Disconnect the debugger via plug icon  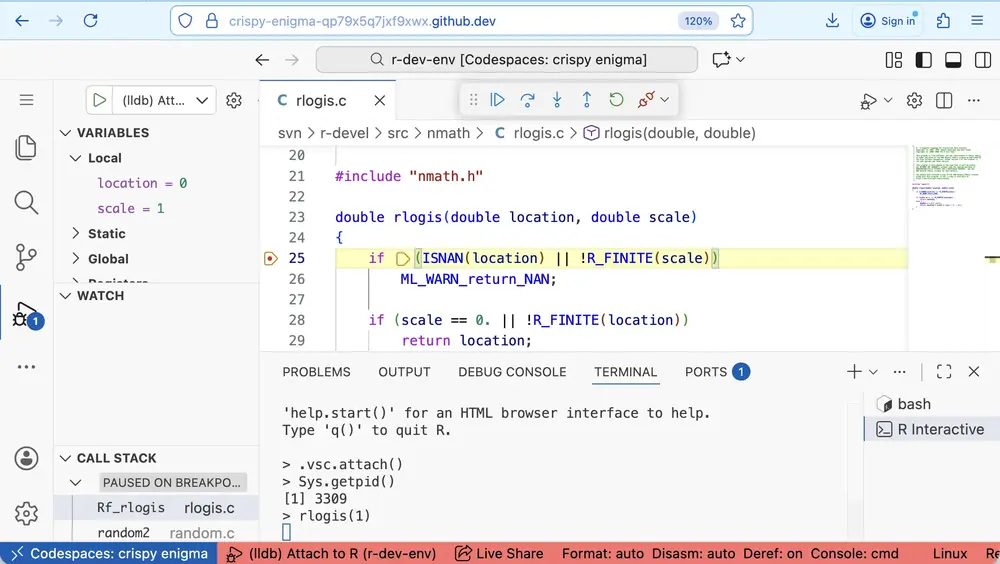646,100
